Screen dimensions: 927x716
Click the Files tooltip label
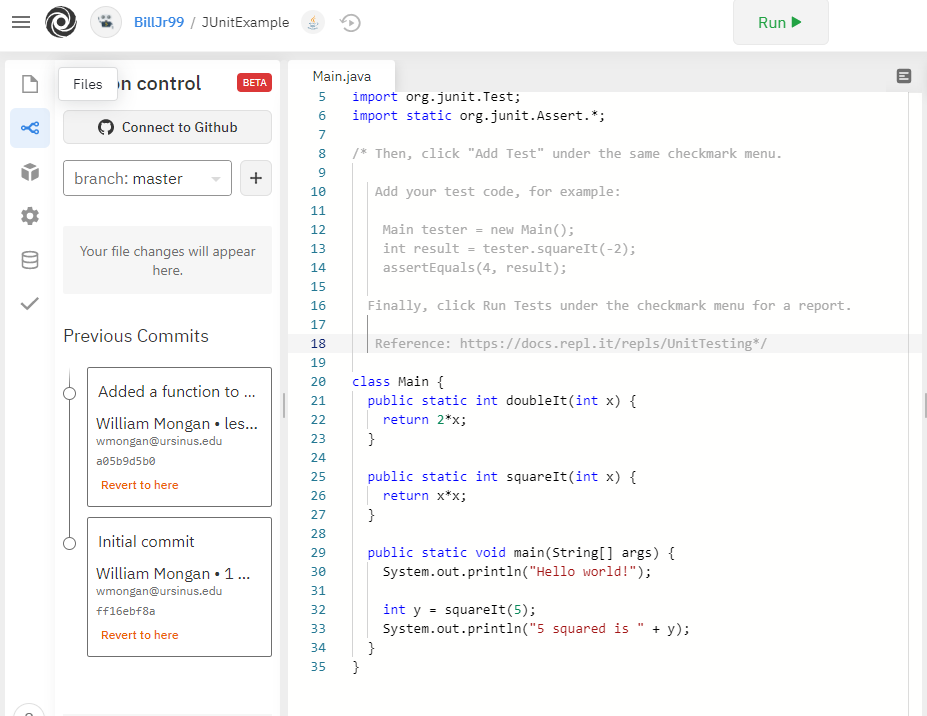click(x=87, y=84)
